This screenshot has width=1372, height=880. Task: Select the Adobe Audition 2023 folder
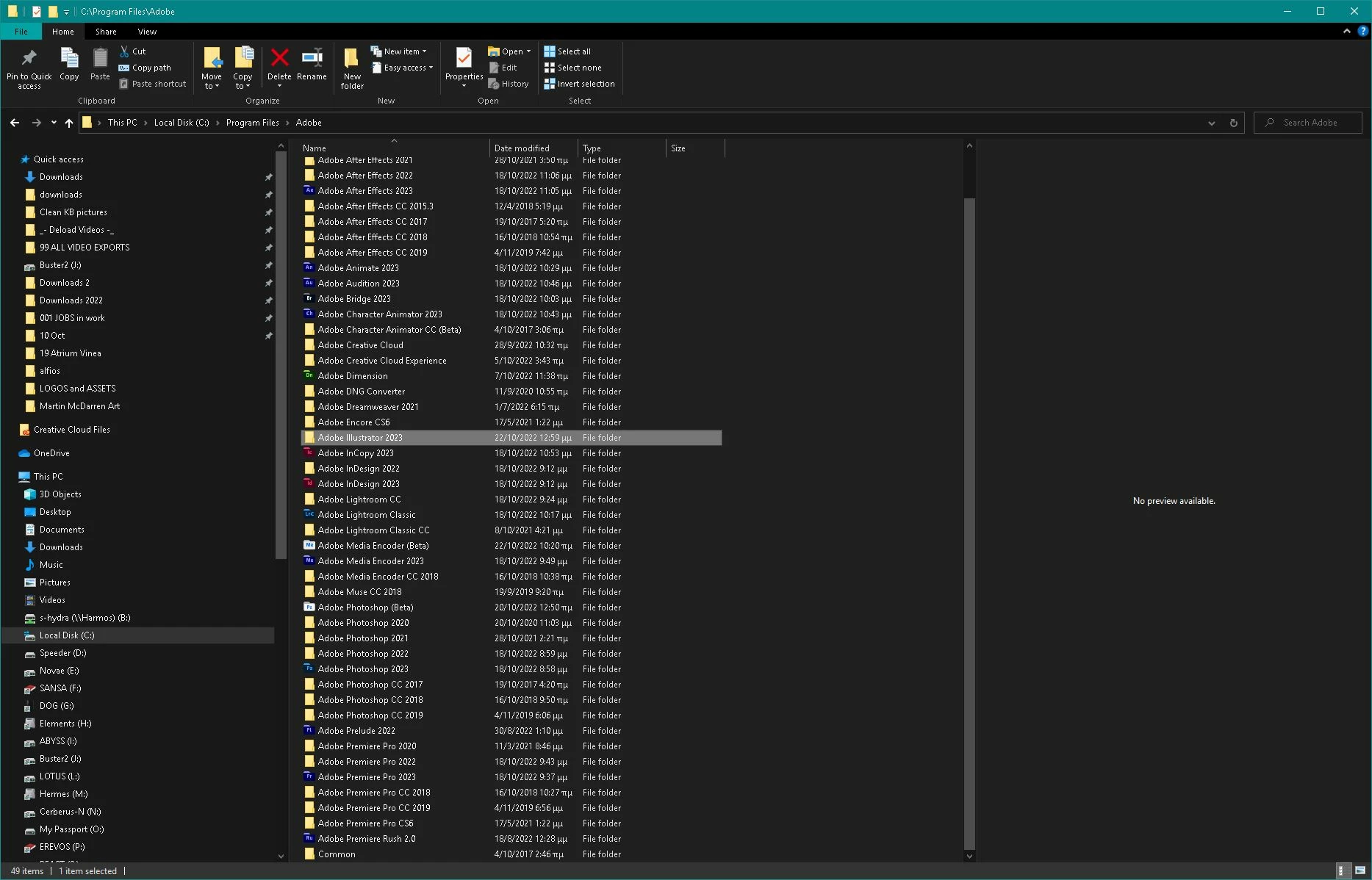pos(511,284)
